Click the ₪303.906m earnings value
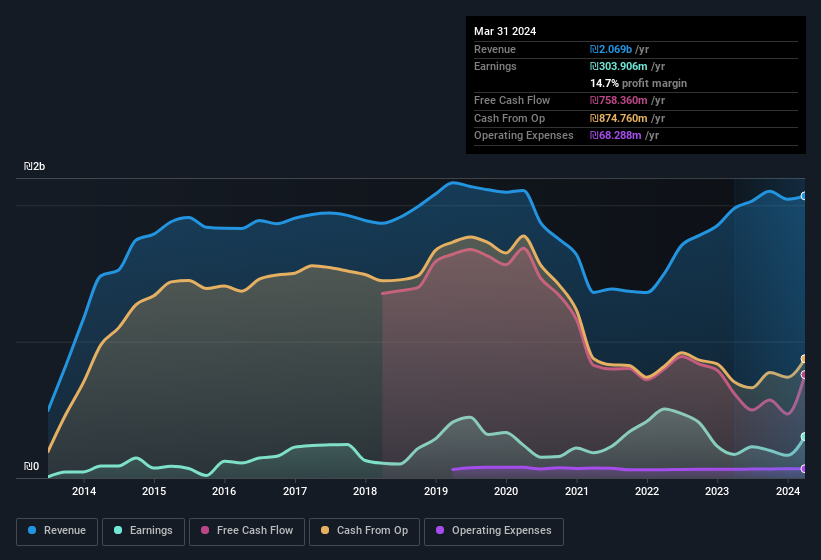This screenshot has height=560, width=821. (x=618, y=66)
